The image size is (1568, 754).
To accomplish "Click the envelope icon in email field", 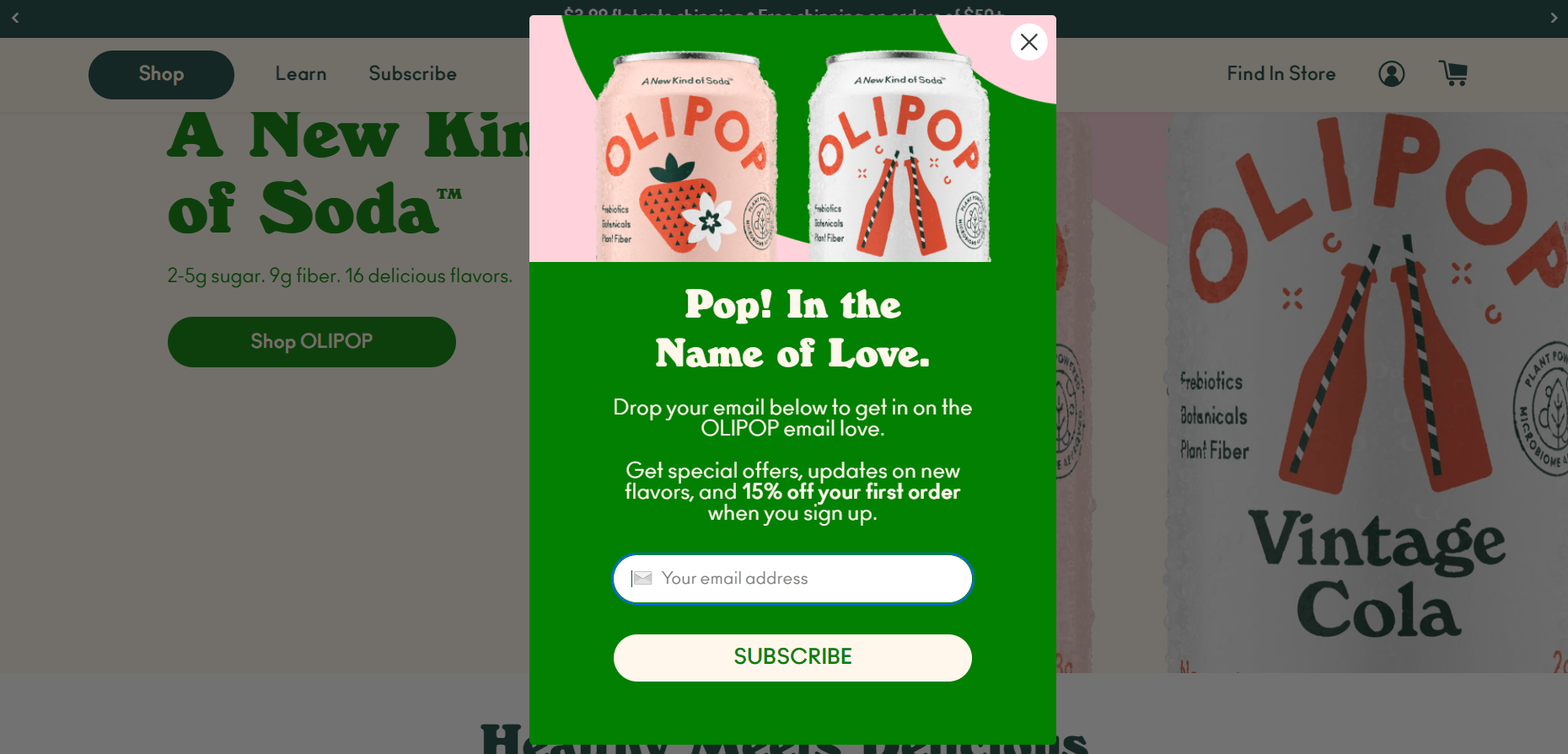I will click(642, 578).
